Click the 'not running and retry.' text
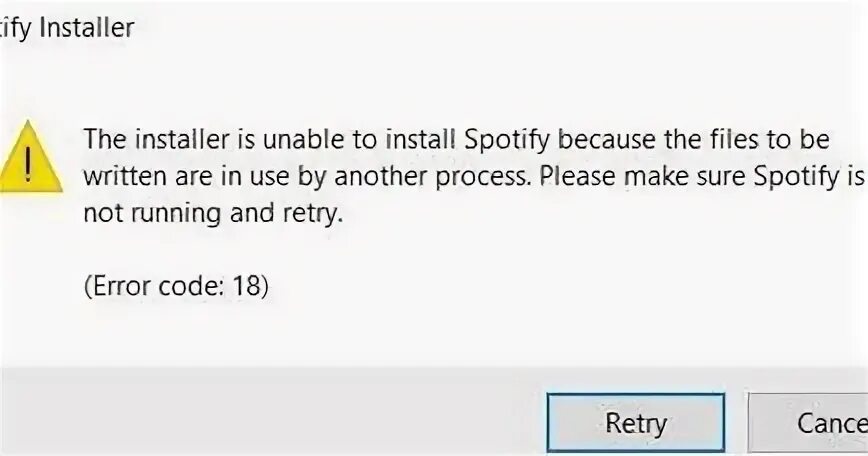 213,214
